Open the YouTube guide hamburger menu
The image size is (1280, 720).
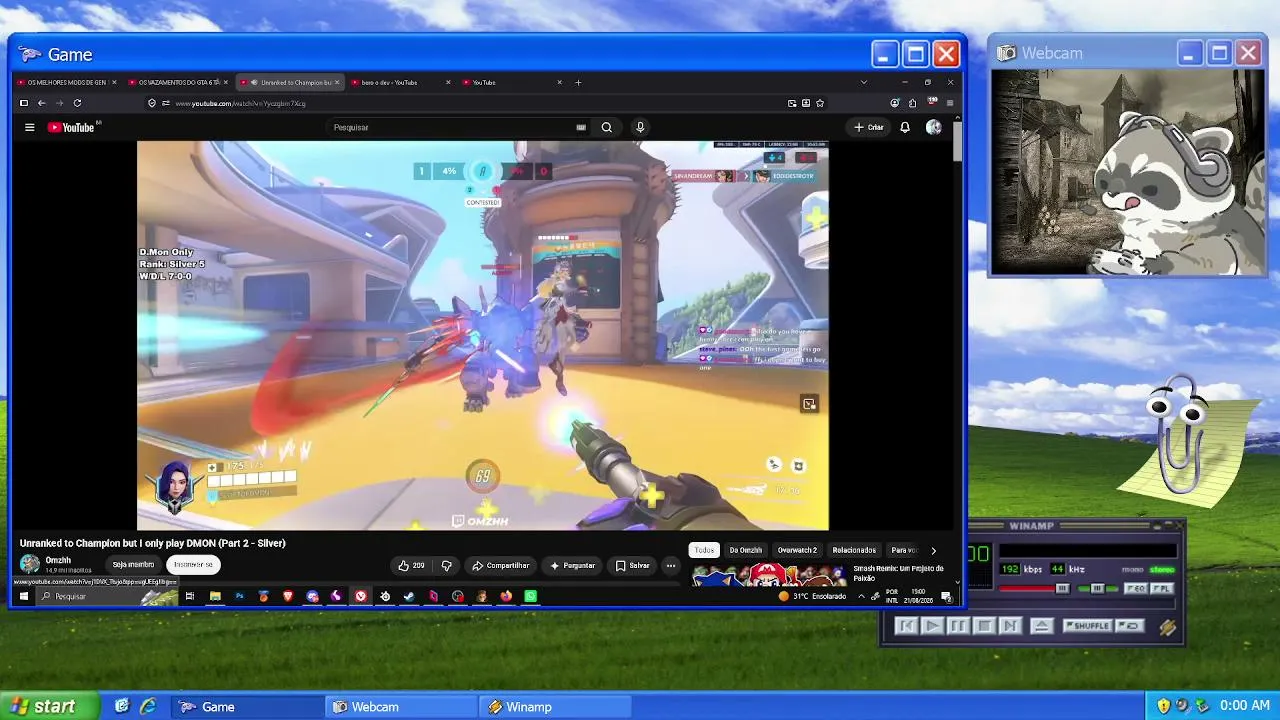coord(30,127)
